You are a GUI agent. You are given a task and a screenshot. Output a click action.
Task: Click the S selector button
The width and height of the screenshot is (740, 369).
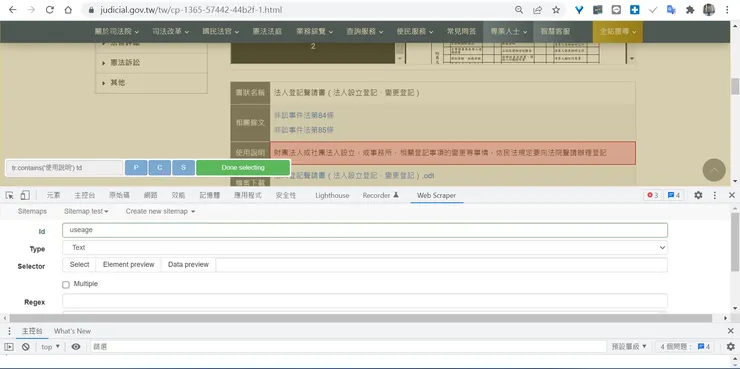(184, 168)
